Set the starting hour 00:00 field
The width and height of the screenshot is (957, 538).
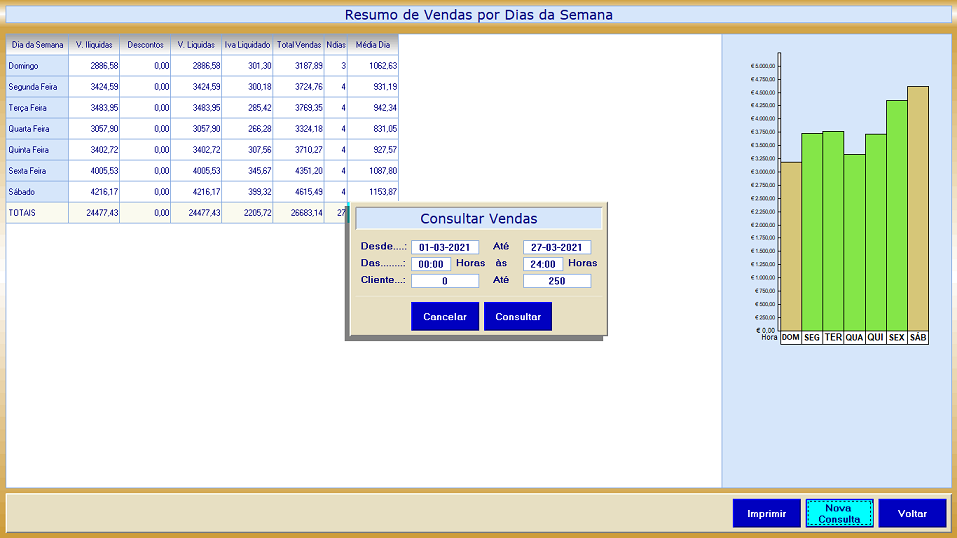(431, 264)
